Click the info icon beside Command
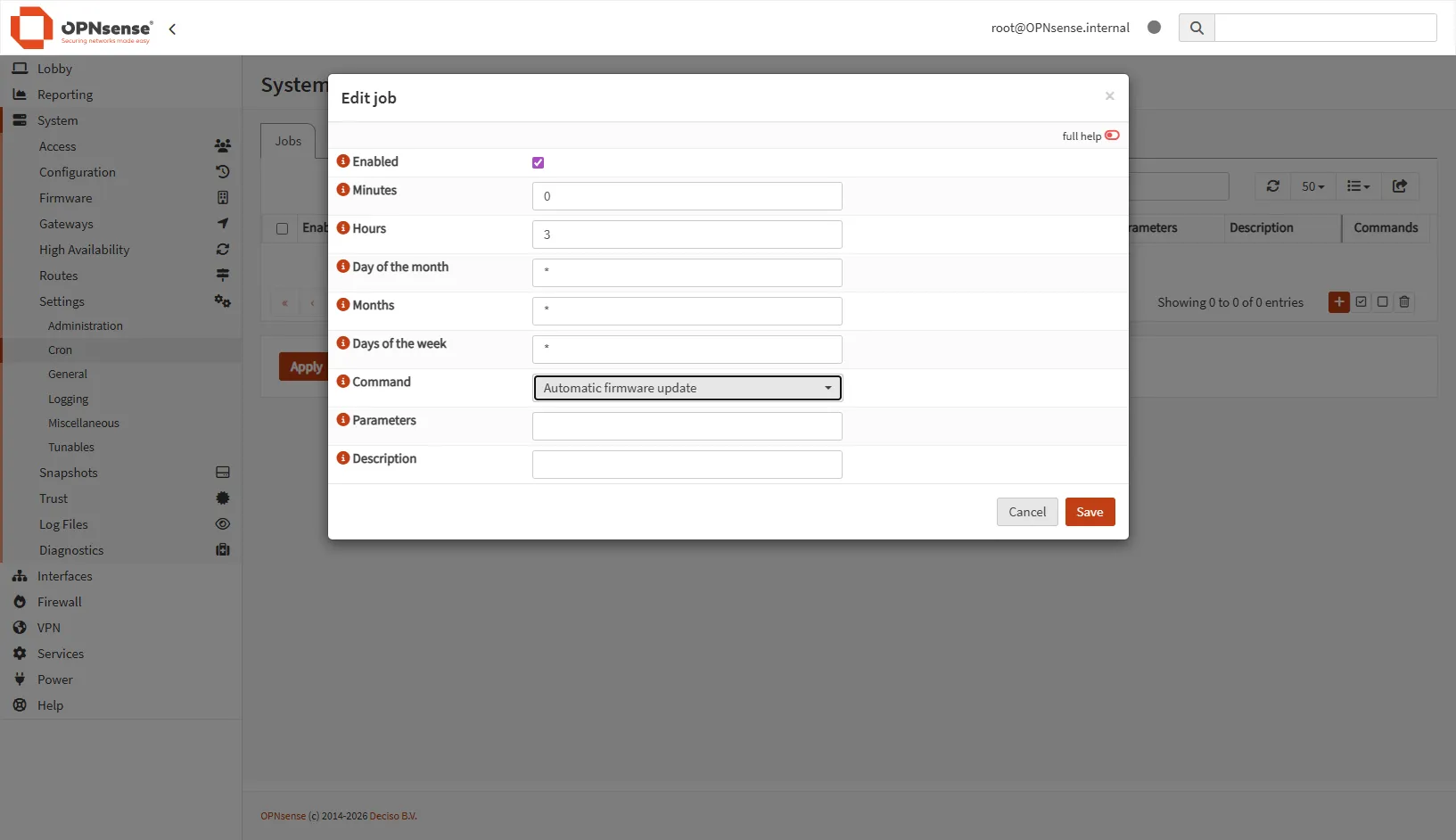 342,382
